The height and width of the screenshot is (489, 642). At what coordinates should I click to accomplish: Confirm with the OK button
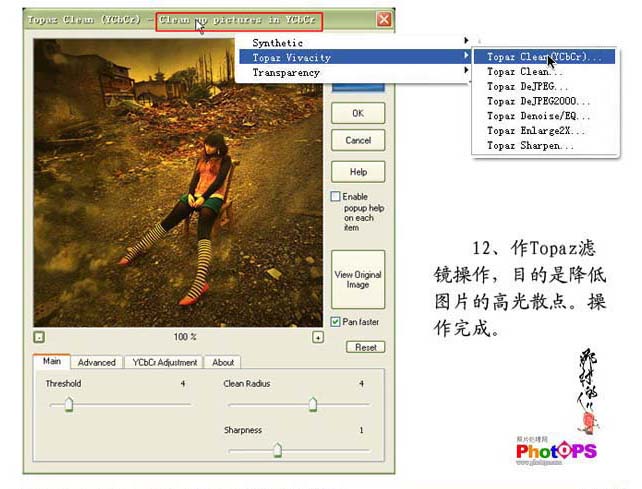(x=358, y=113)
